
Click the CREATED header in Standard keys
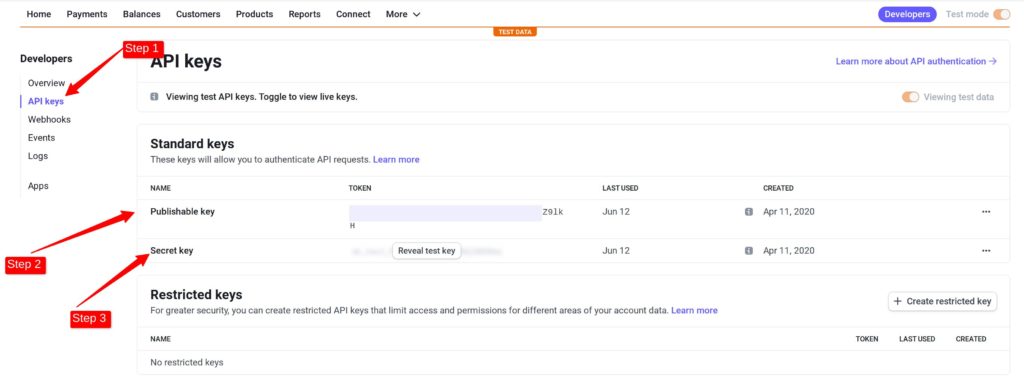tap(778, 188)
